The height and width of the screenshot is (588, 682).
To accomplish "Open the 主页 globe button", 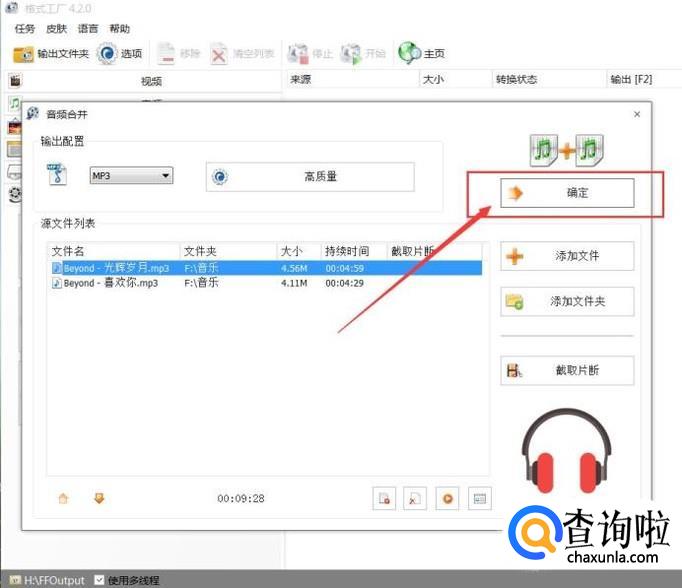I will pos(421,53).
